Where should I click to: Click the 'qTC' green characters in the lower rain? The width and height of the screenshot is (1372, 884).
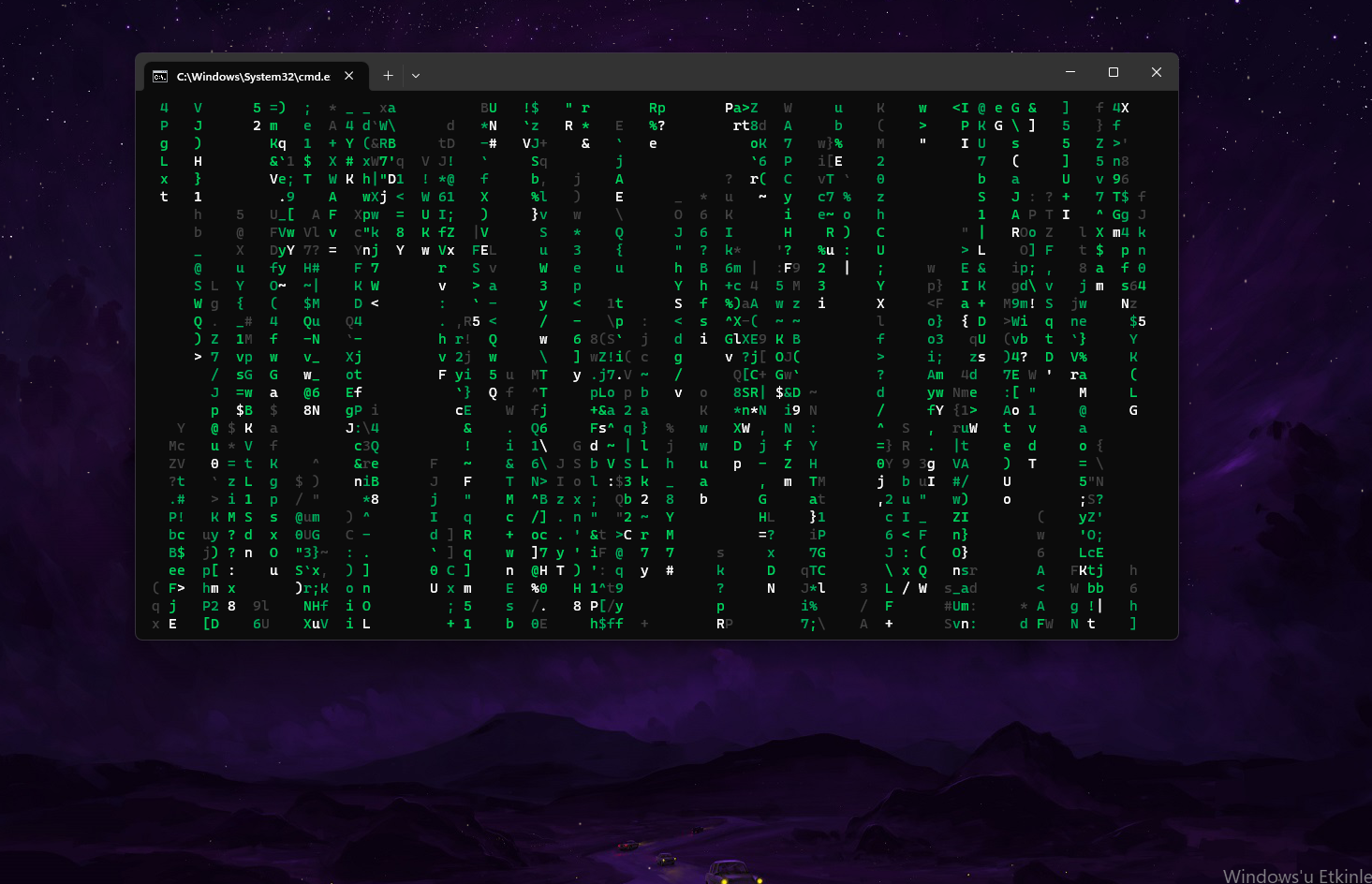click(x=813, y=570)
